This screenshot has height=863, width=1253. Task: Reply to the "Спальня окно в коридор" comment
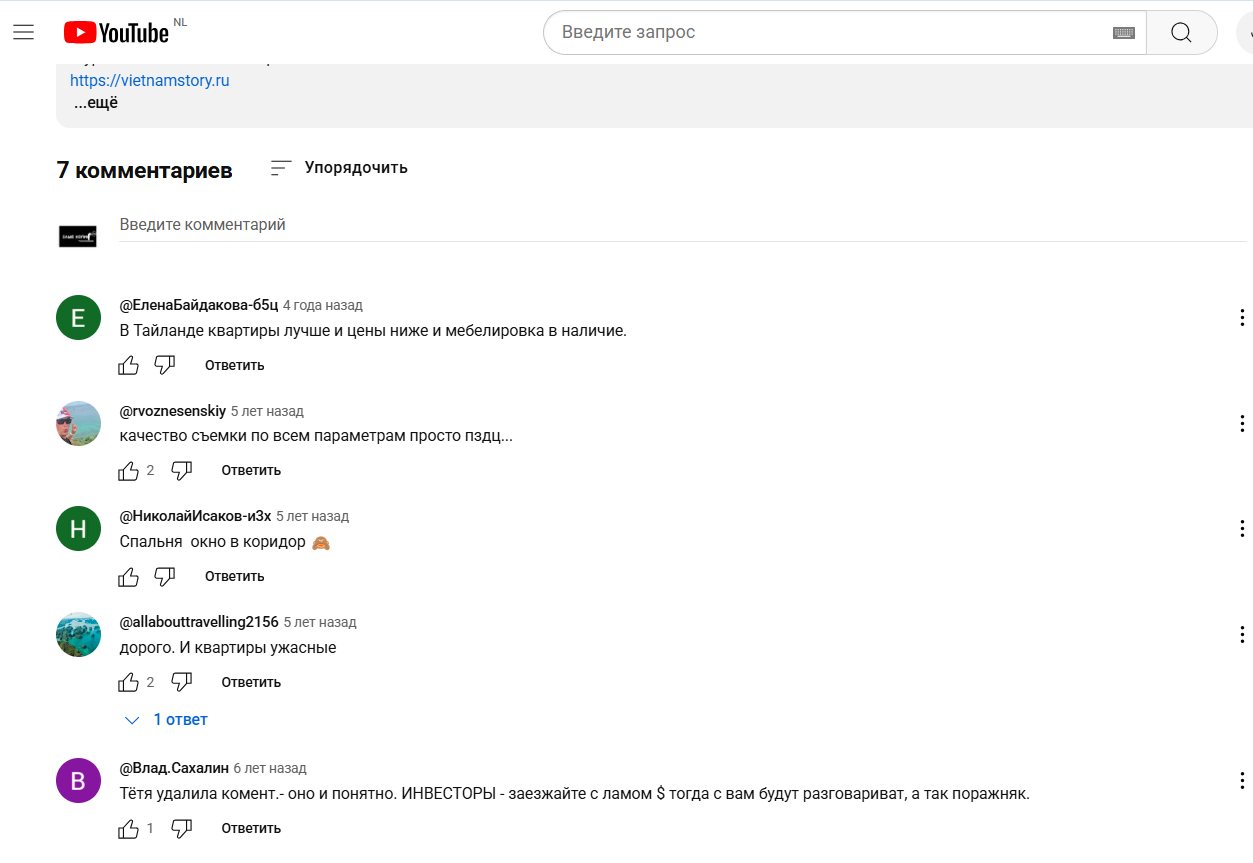(x=234, y=576)
